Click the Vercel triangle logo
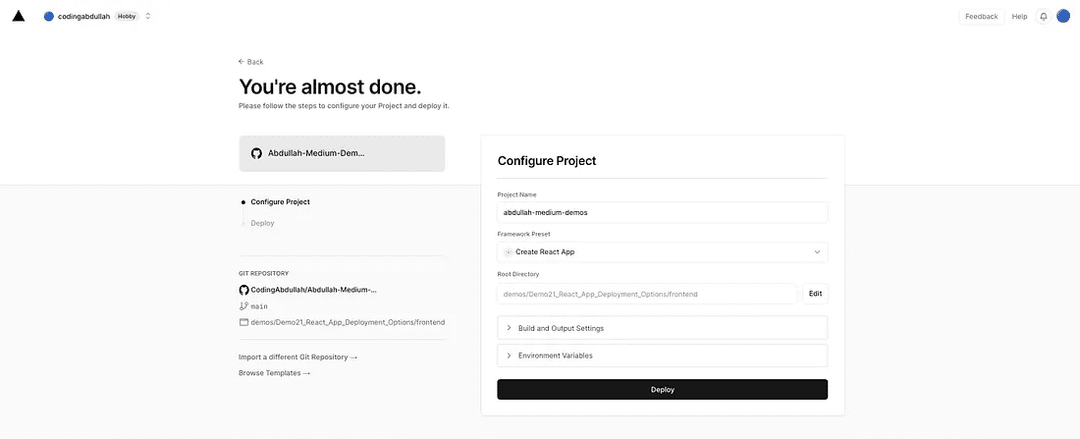The height and width of the screenshot is (439, 1080). coord(18,16)
